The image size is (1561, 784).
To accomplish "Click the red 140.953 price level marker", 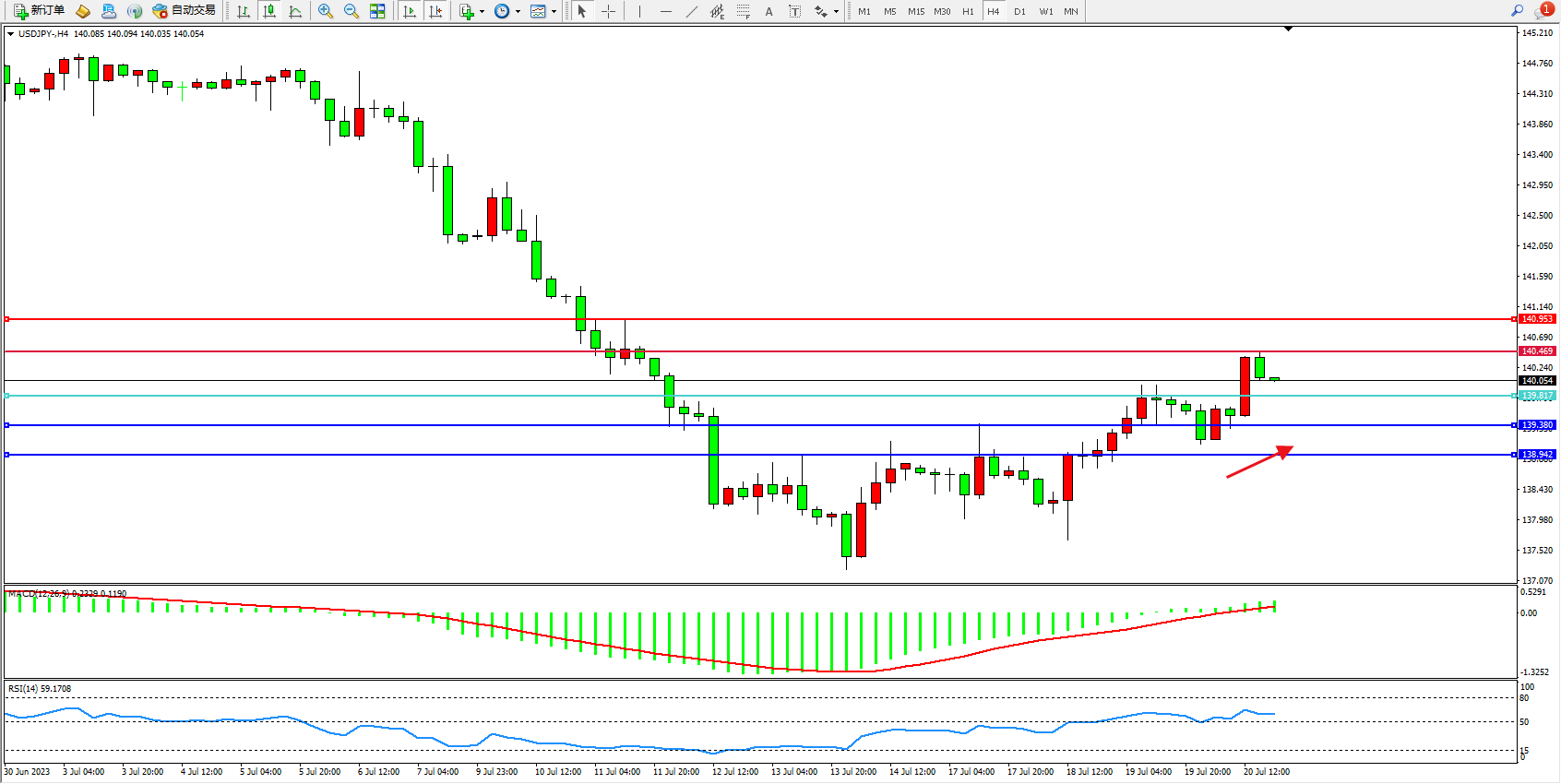I will [x=1537, y=319].
